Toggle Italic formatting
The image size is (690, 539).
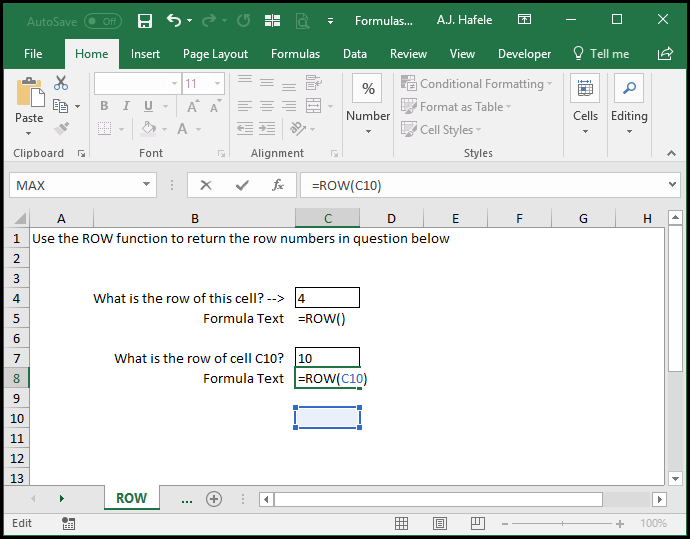coord(126,106)
